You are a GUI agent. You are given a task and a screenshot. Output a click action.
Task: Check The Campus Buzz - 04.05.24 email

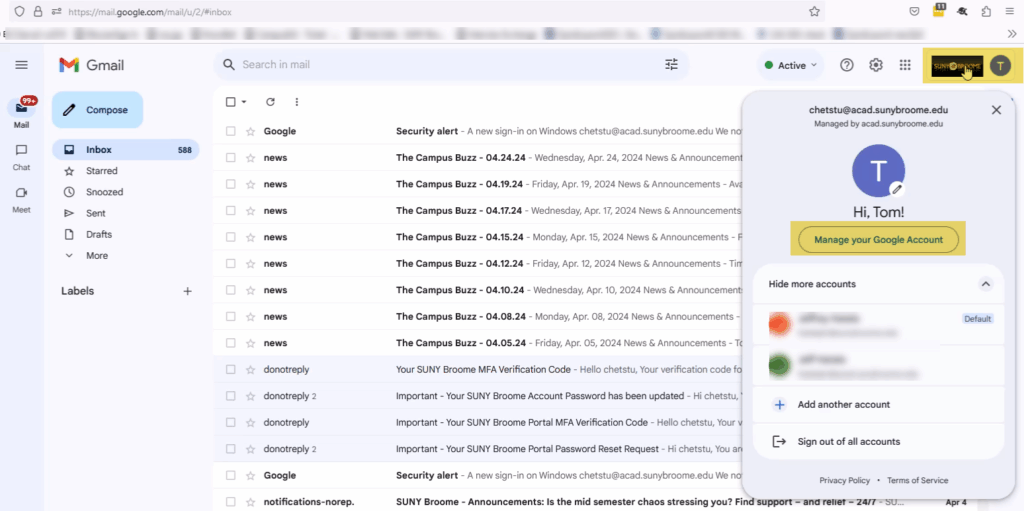click(x=231, y=343)
